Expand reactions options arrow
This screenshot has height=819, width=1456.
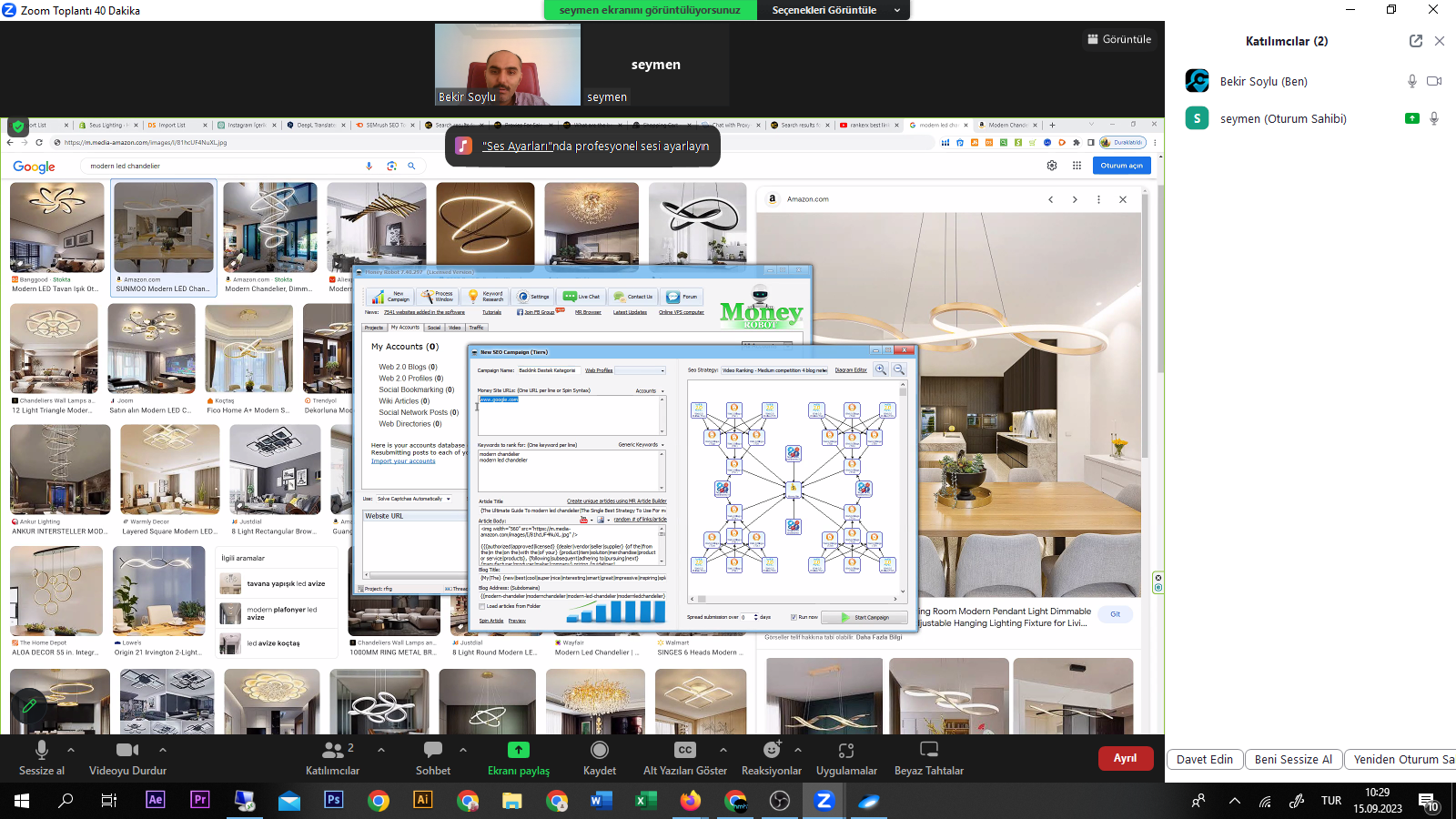[x=798, y=750]
